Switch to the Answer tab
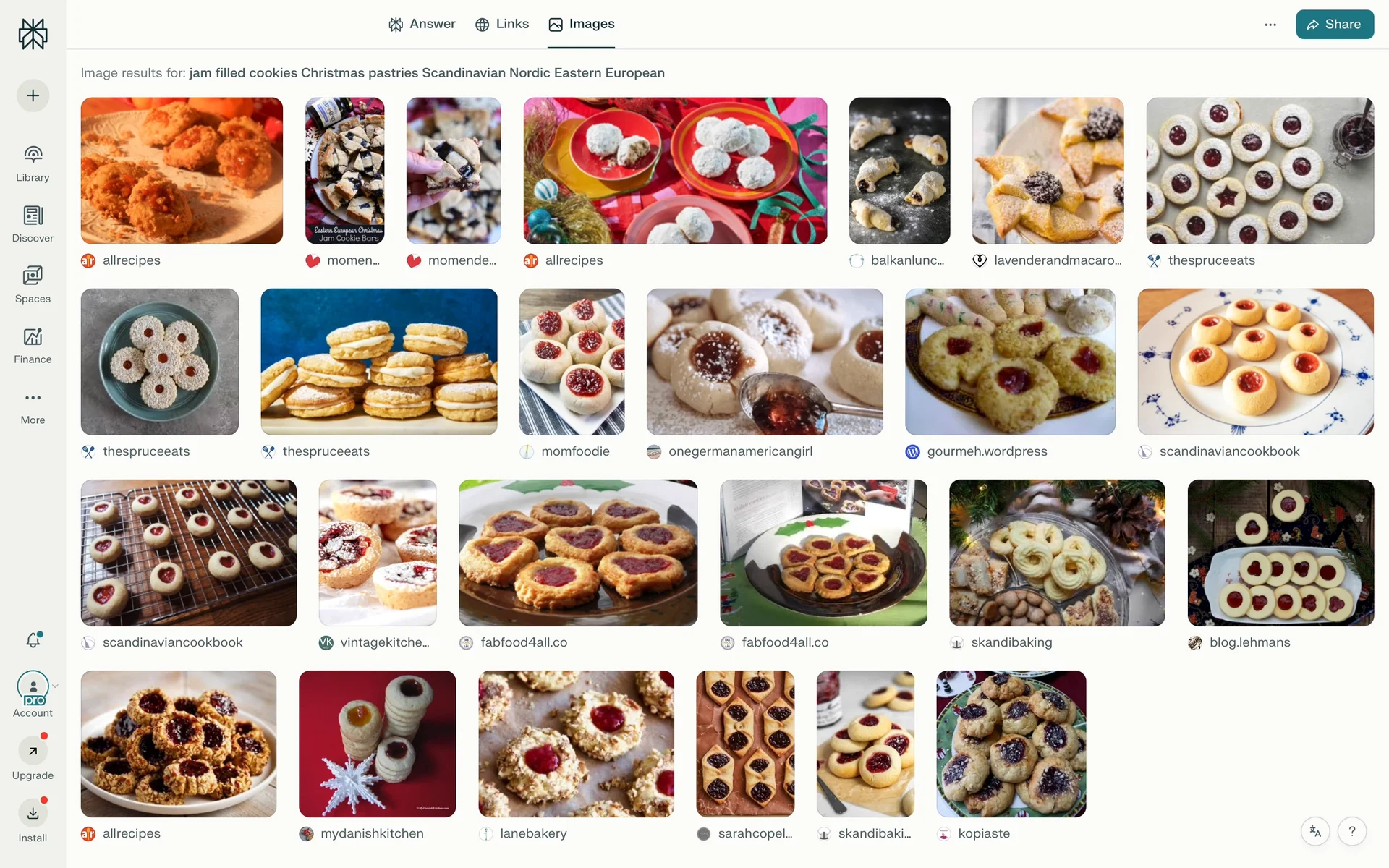 pyautogui.click(x=422, y=24)
